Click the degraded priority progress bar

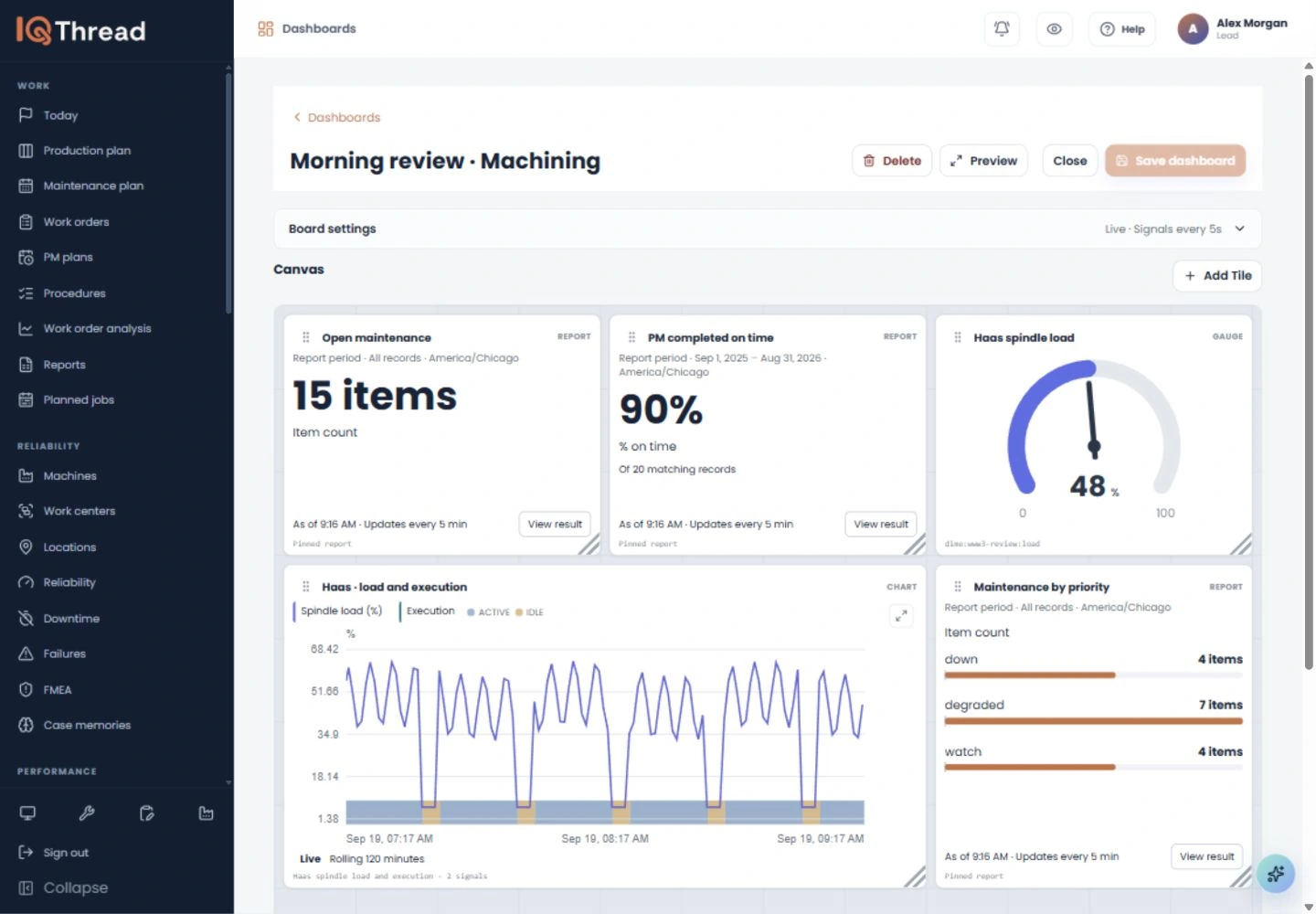[x=1093, y=721]
